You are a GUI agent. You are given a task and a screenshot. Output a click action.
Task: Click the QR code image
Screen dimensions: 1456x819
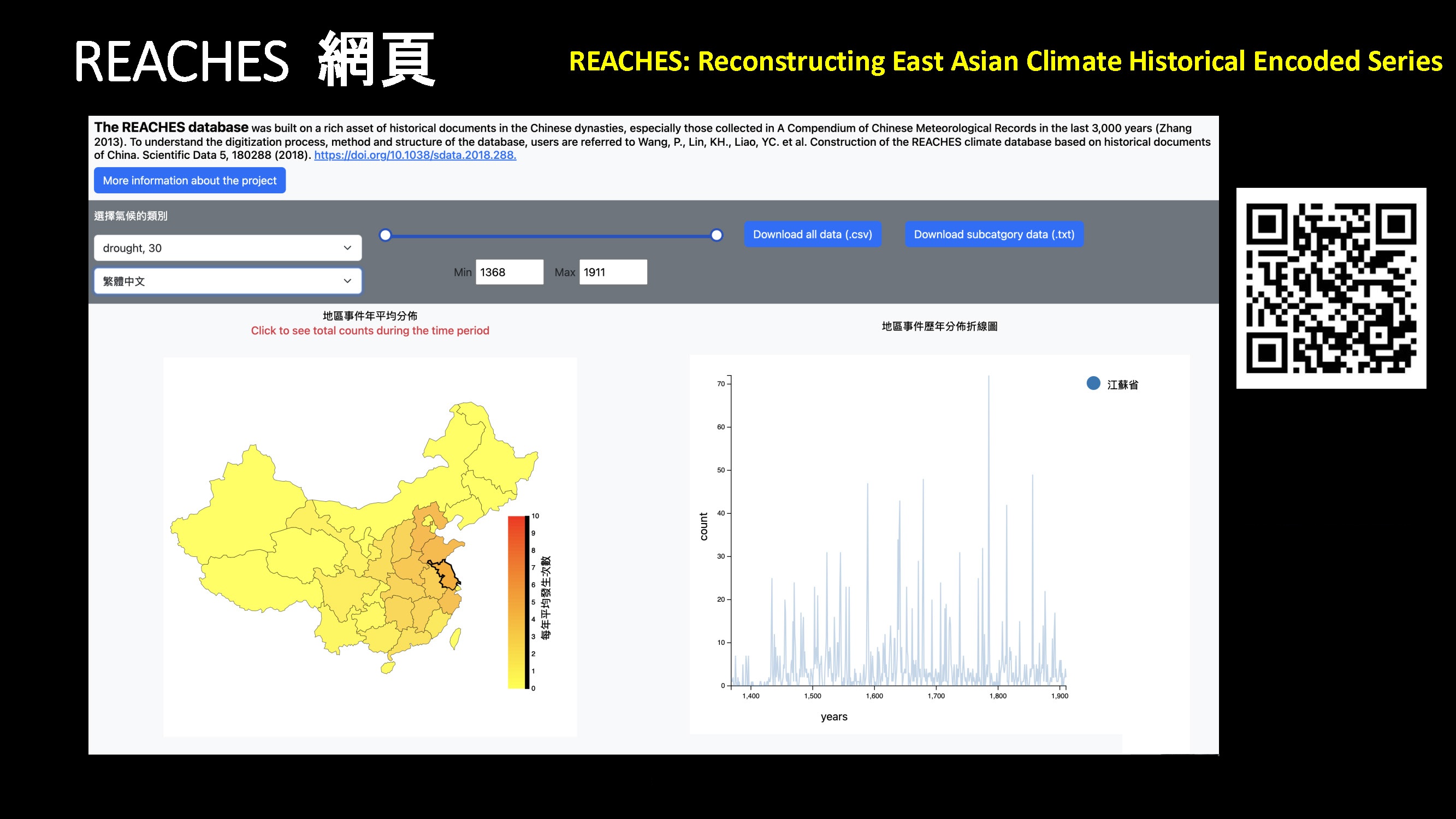point(1330,288)
